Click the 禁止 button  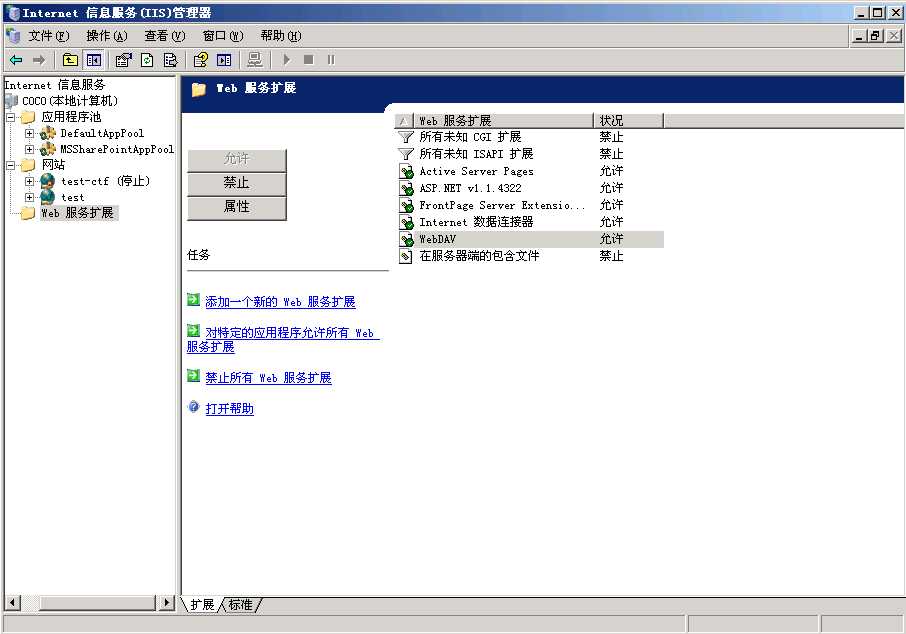(x=236, y=183)
